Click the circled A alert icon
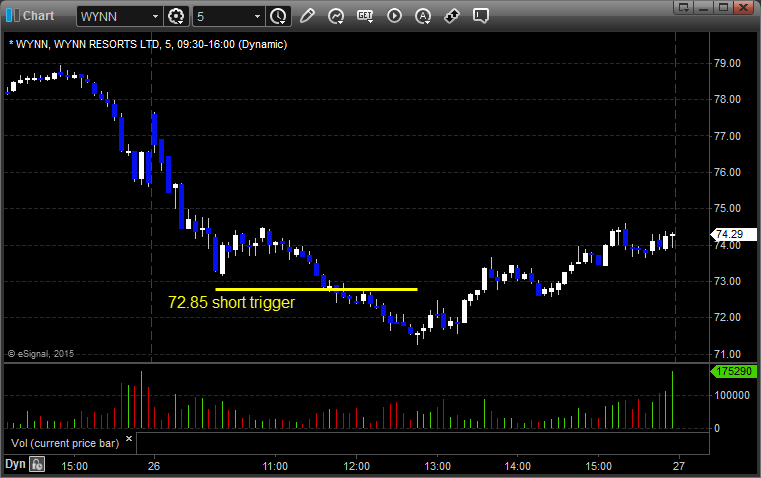Image resolution: width=761 pixels, height=478 pixels. click(423, 16)
